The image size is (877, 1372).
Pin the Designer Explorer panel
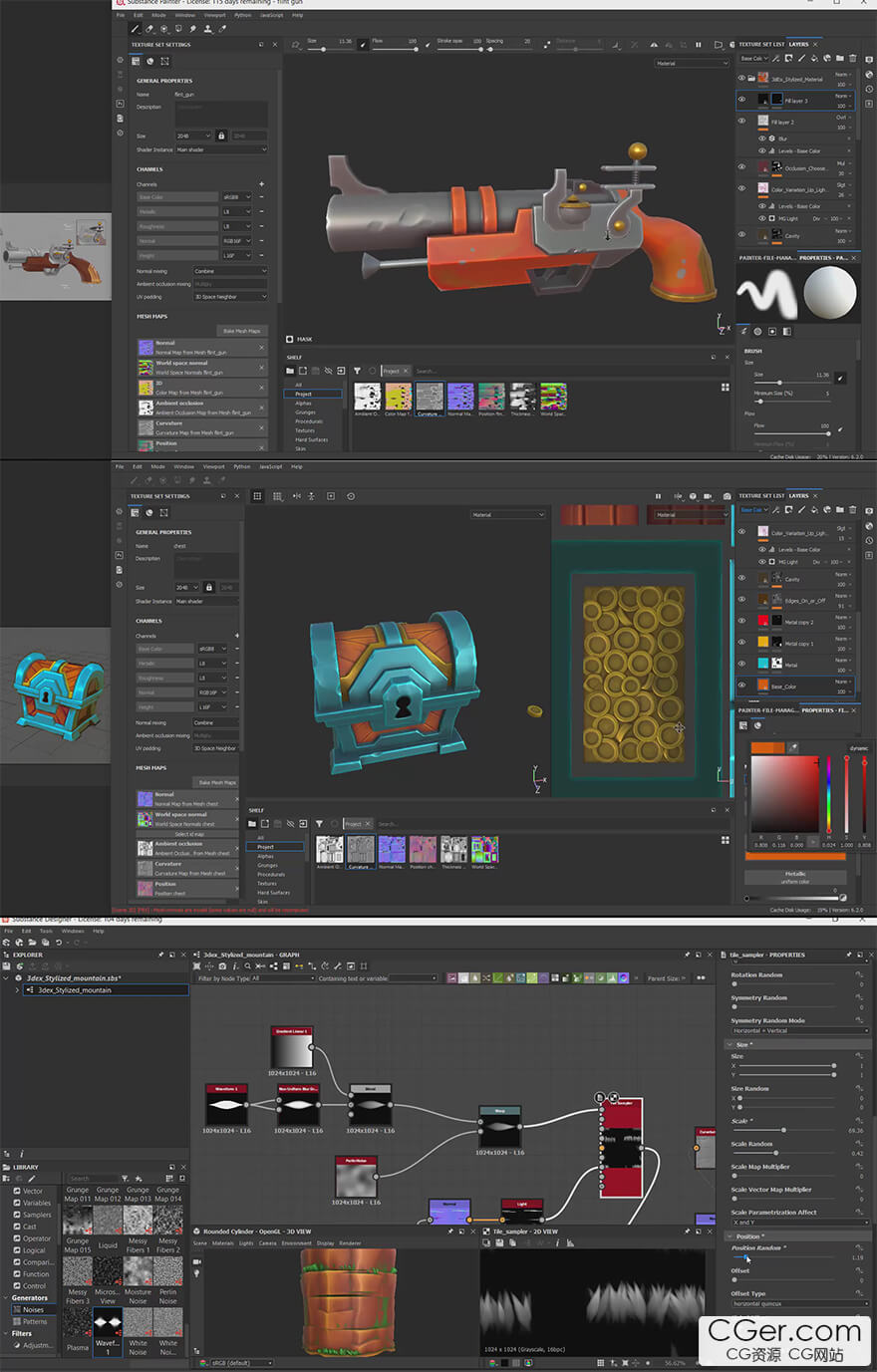(x=160, y=955)
